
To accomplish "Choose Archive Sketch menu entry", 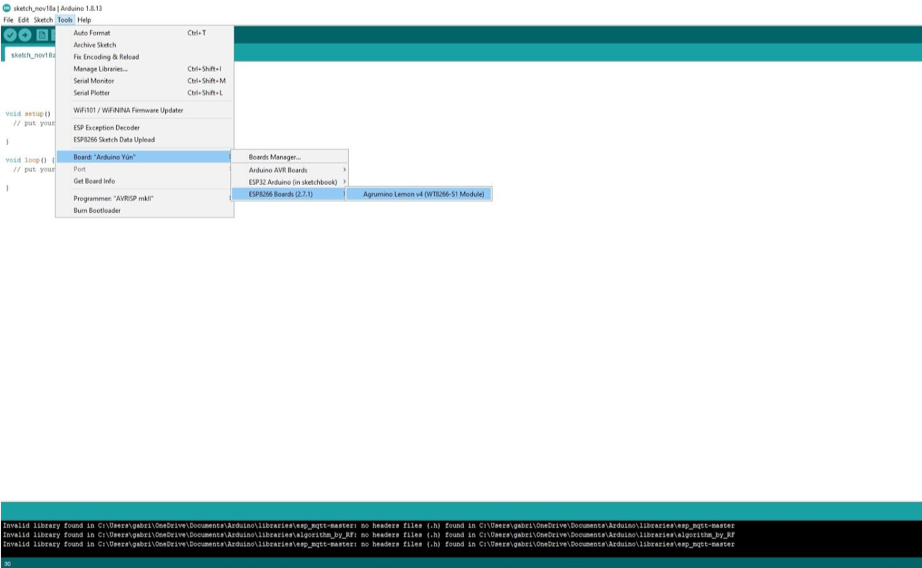I will pyautogui.click(x=145, y=45).
